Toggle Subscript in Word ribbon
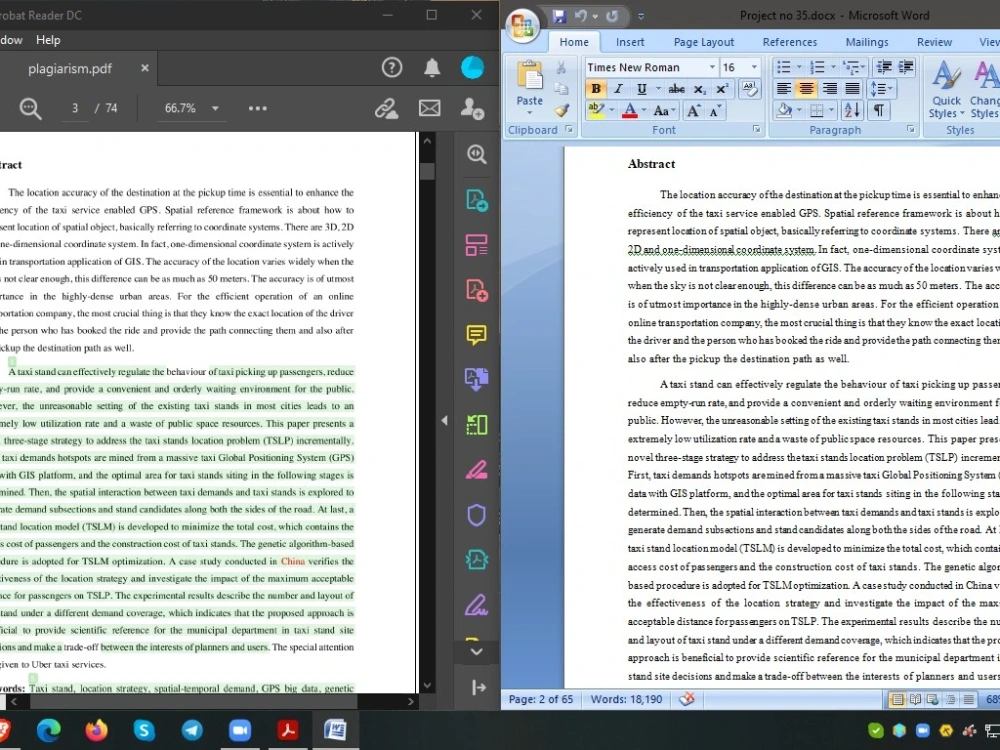This screenshot has height=750, width=1000. [x=700, y=89]
